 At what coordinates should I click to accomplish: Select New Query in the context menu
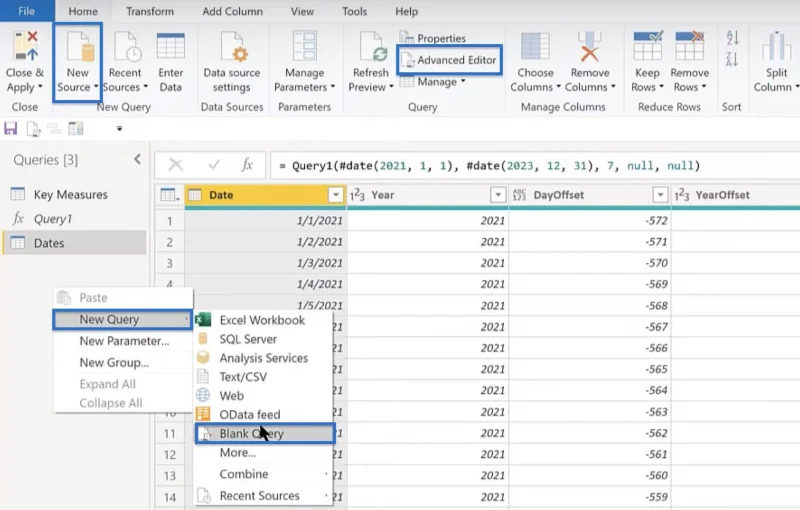[x=123, y=319]
